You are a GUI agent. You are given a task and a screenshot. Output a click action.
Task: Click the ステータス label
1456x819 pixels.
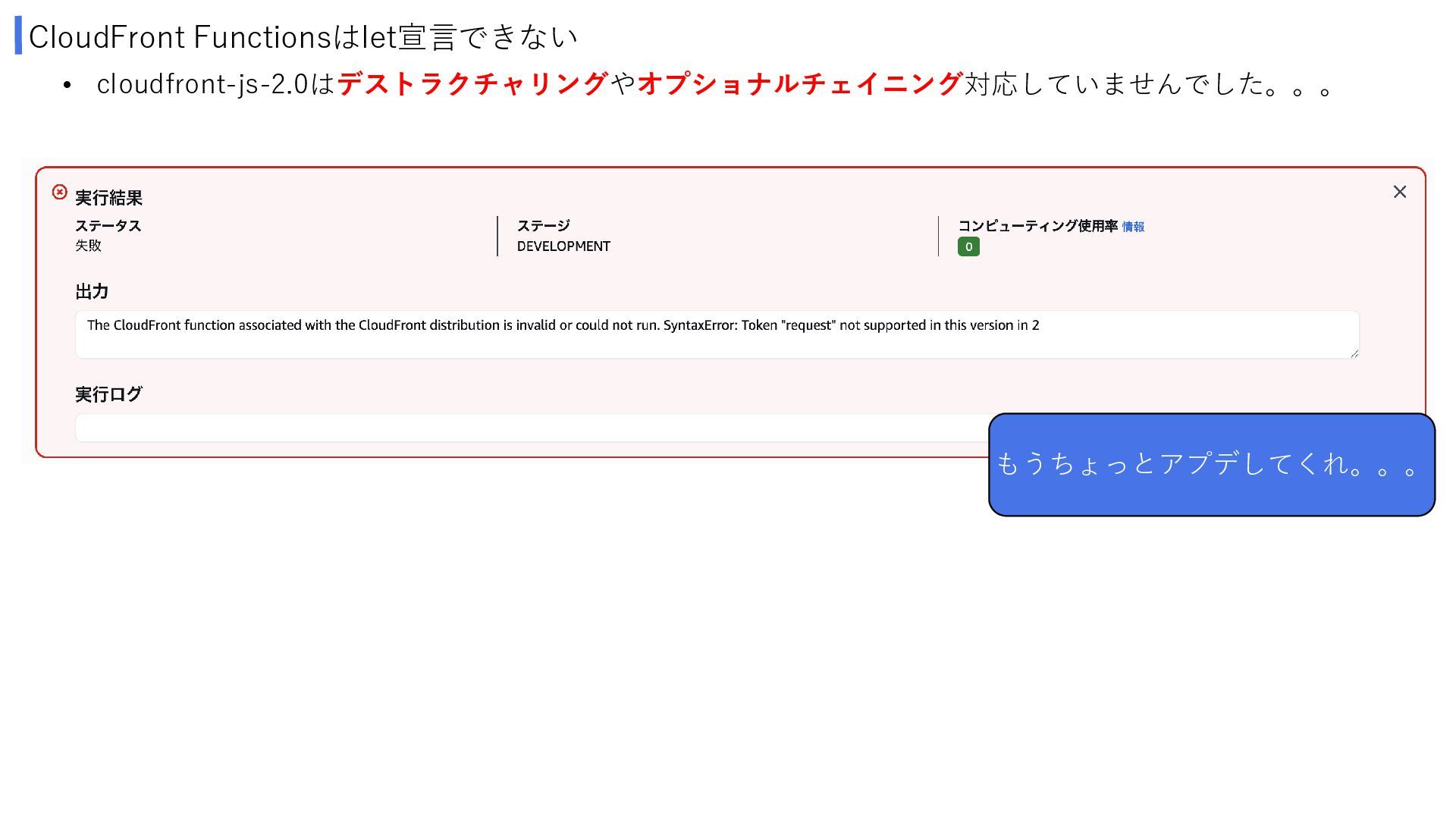click(108, 226)
